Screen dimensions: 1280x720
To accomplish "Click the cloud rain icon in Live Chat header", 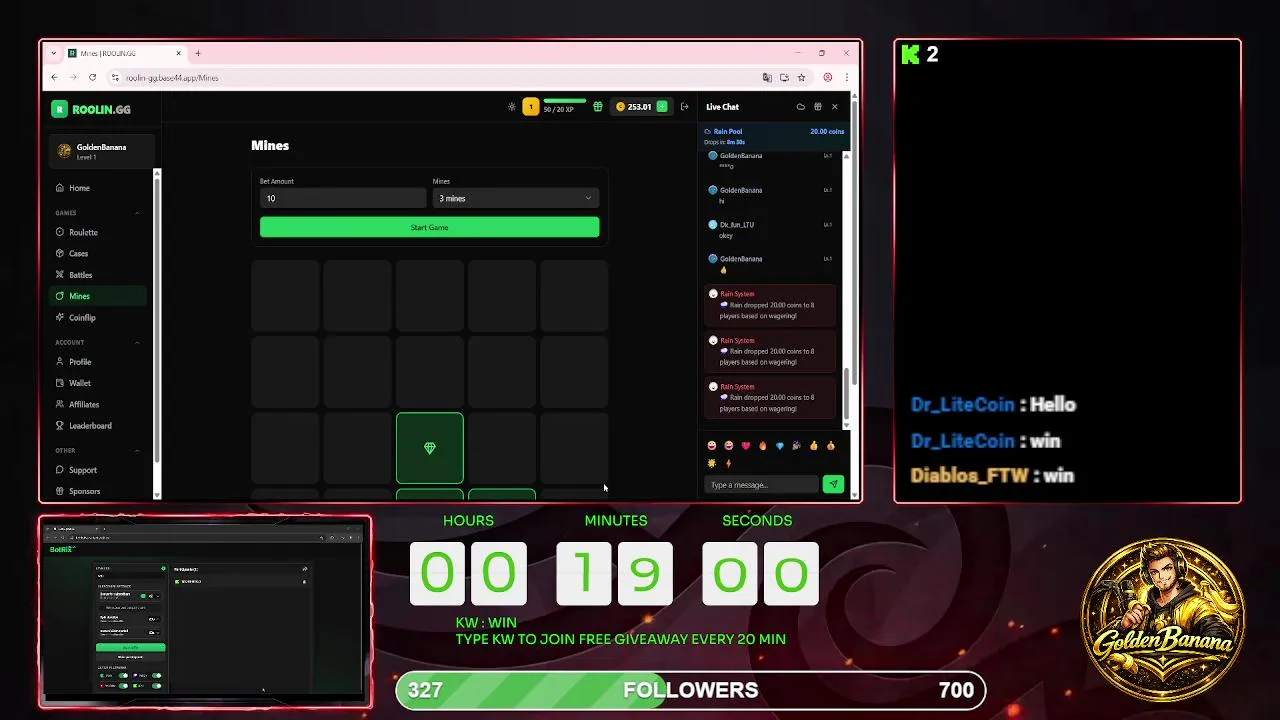I will point(800,107).
